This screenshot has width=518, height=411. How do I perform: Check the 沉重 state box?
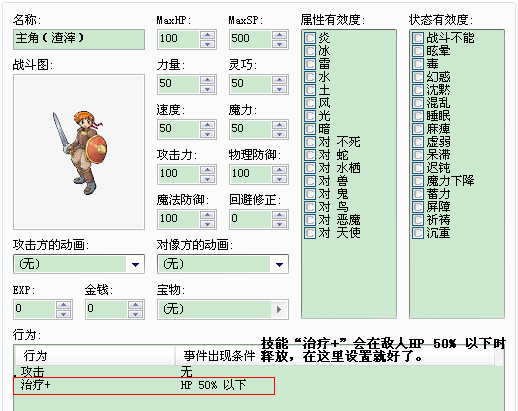(x=418, y=233)
